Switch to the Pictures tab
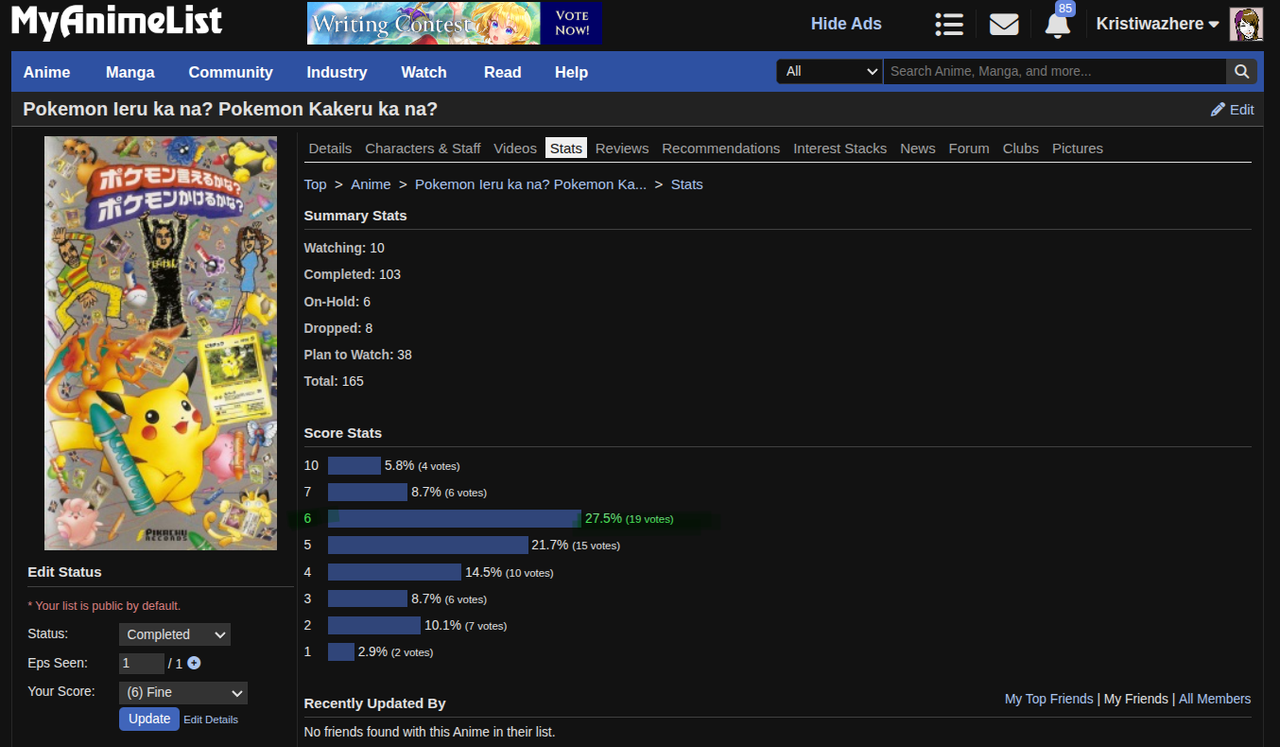Screen dimensions: 1280x747 click(1078, 148)
